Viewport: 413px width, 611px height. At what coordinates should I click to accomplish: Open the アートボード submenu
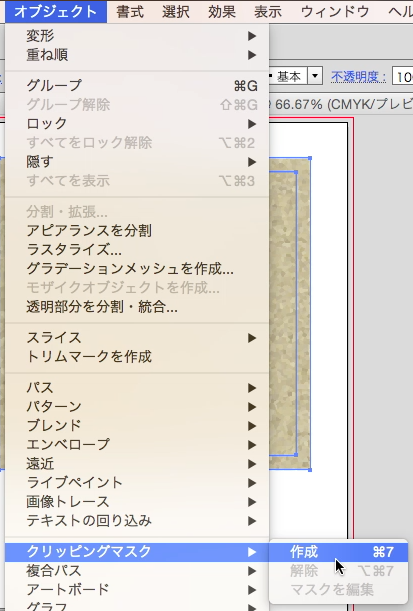coord(137,590)
